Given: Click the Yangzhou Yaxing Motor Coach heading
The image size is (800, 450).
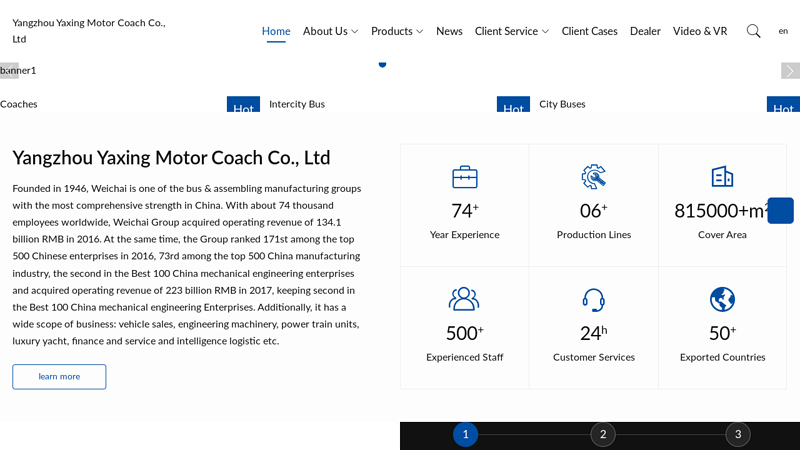Looking at the screenshot, I should pyautogui.click(x=171, y=158).
